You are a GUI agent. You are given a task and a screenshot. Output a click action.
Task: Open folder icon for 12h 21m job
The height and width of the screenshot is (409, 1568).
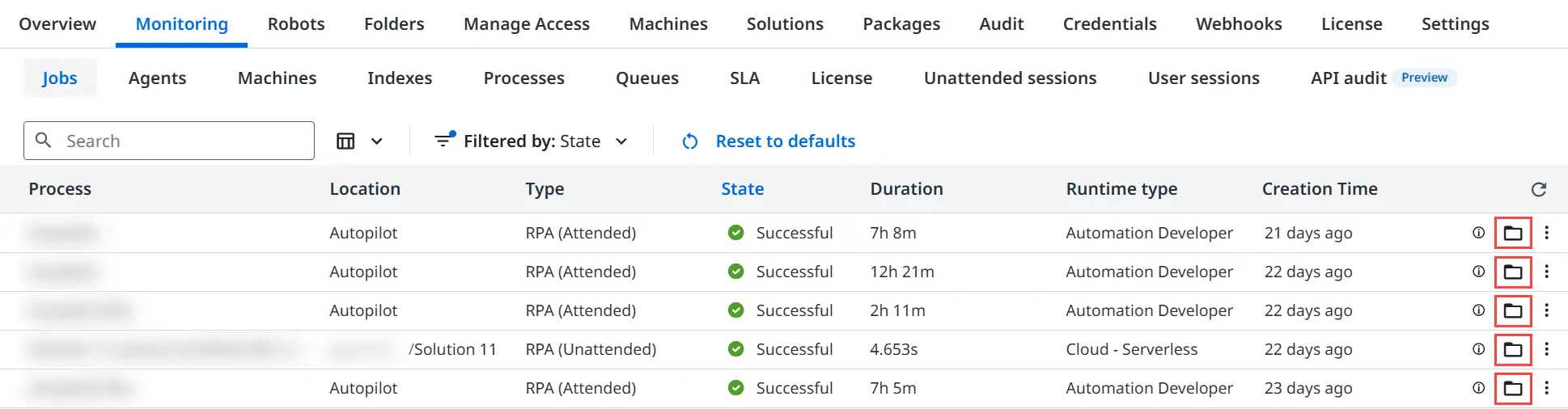1512,272
